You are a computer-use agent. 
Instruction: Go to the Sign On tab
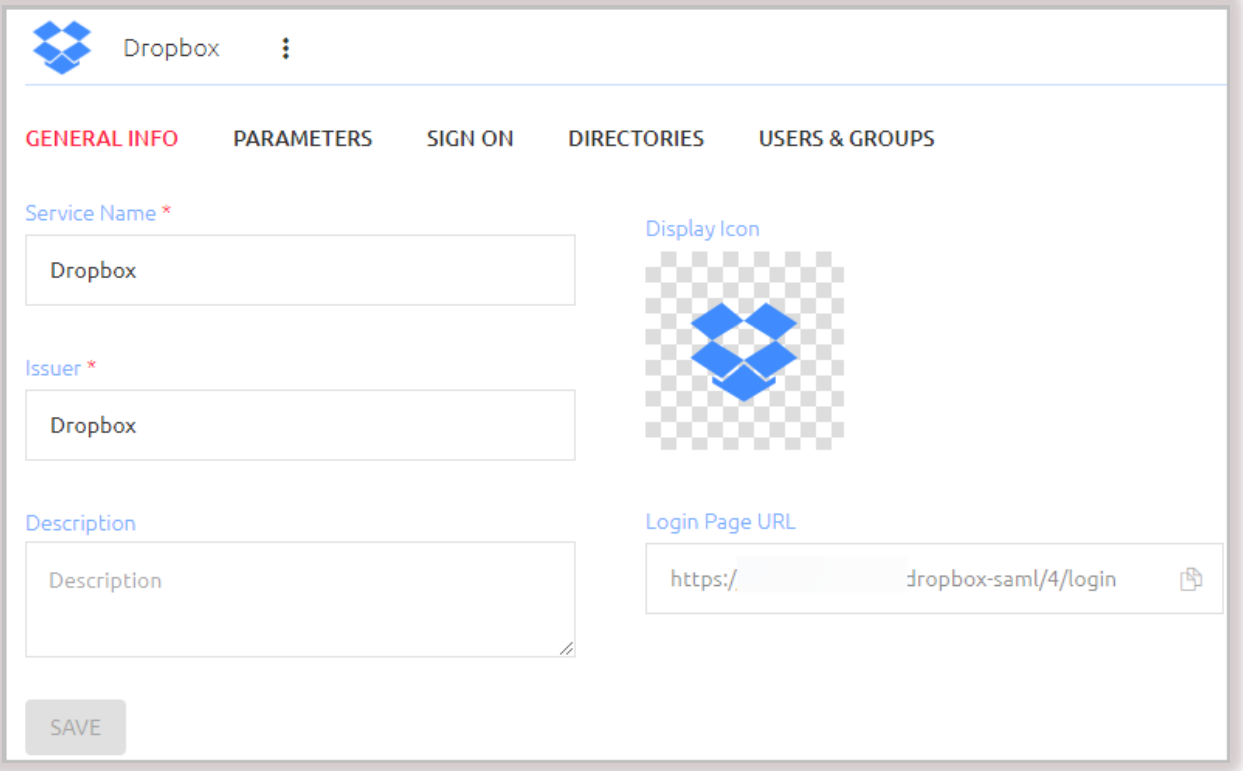coord(470,139)
